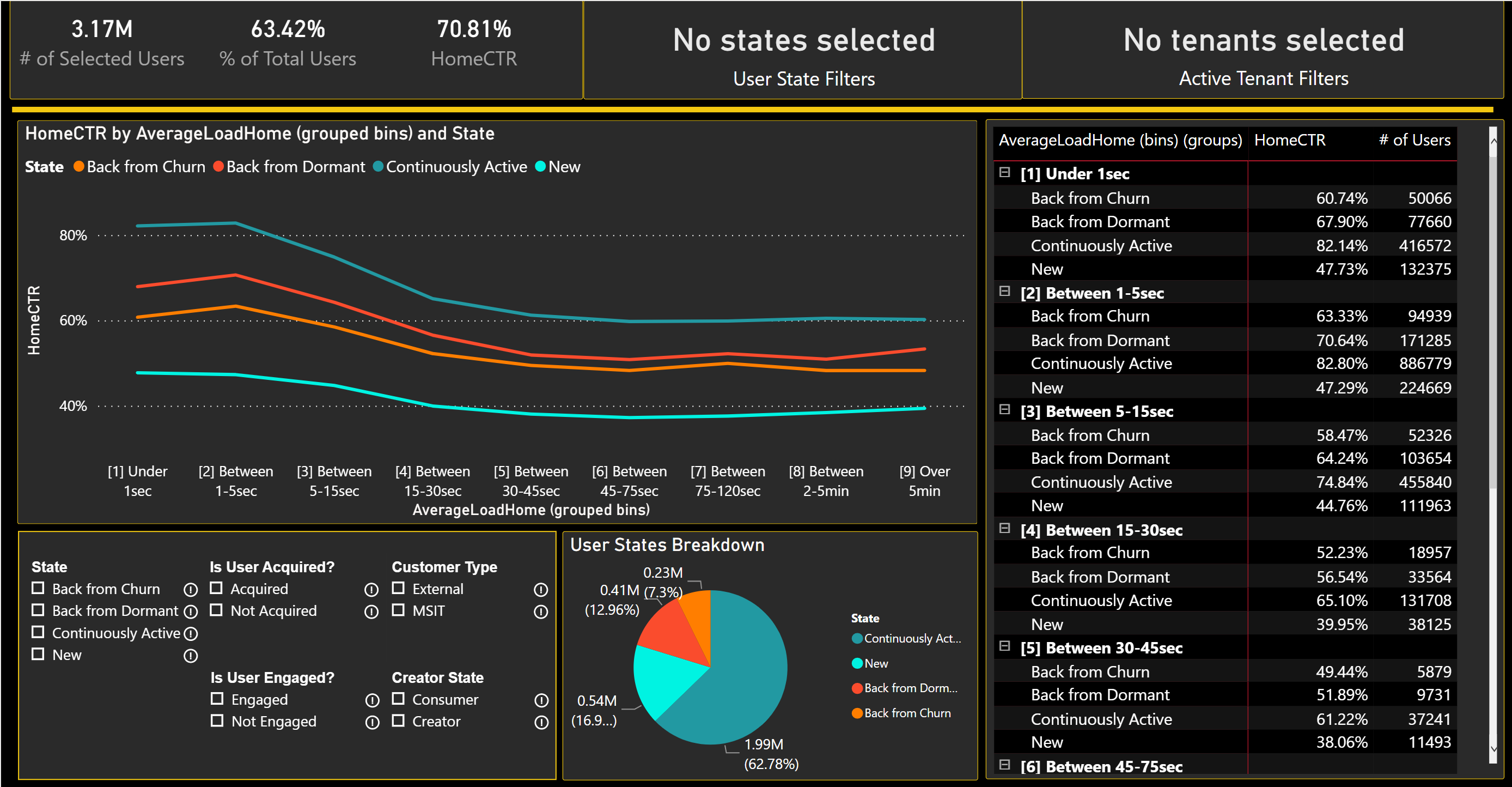Click the info icon next to Back from Churn
Viewport: 1512px width, 787px height.
pos(191,589)
